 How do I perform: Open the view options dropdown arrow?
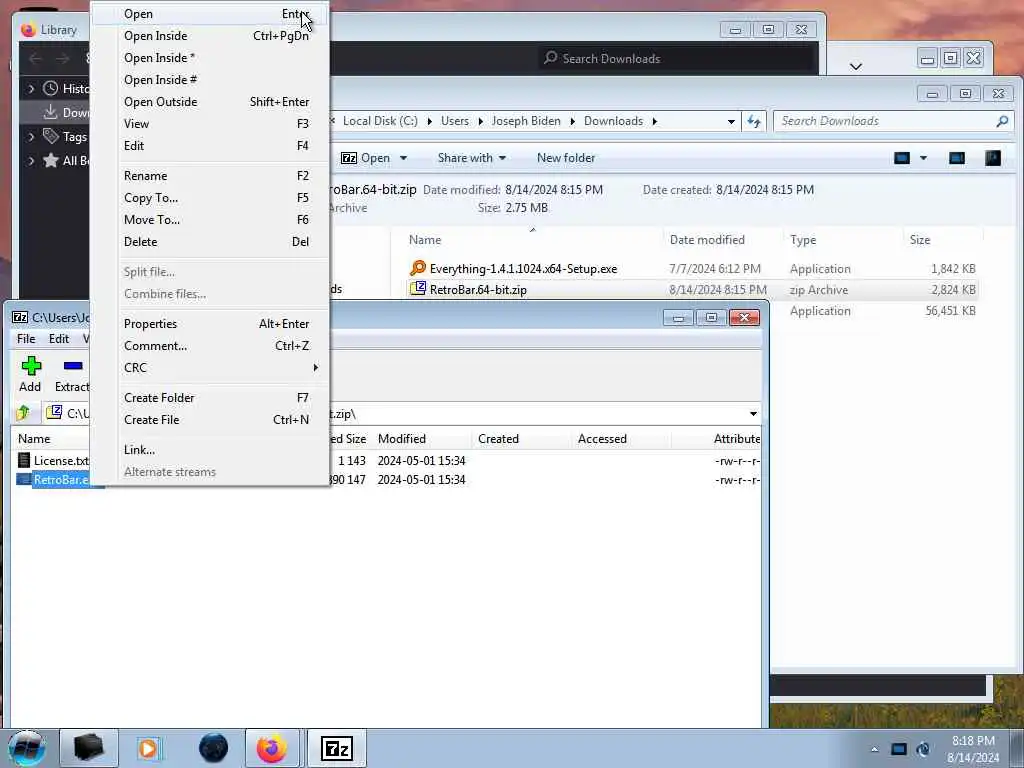[923, 158]
